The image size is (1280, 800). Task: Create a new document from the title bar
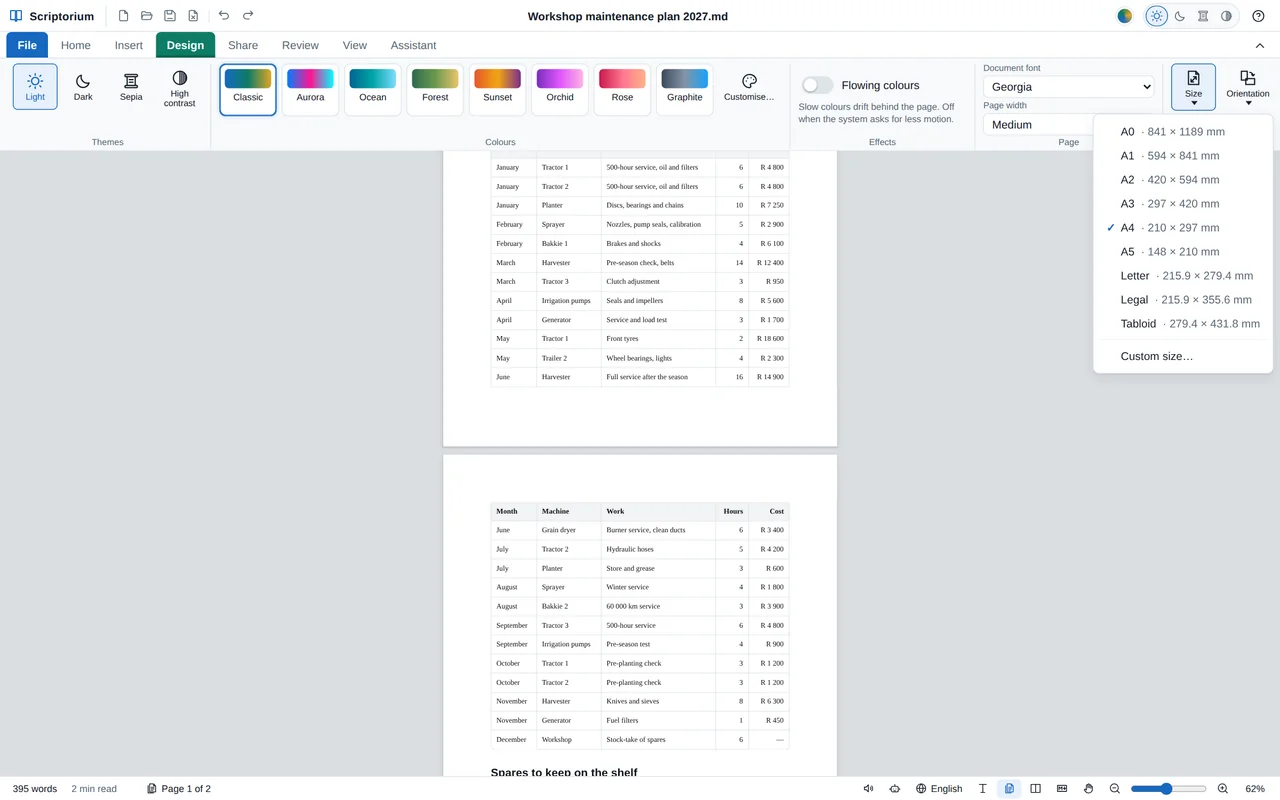(x=123, y=16)
